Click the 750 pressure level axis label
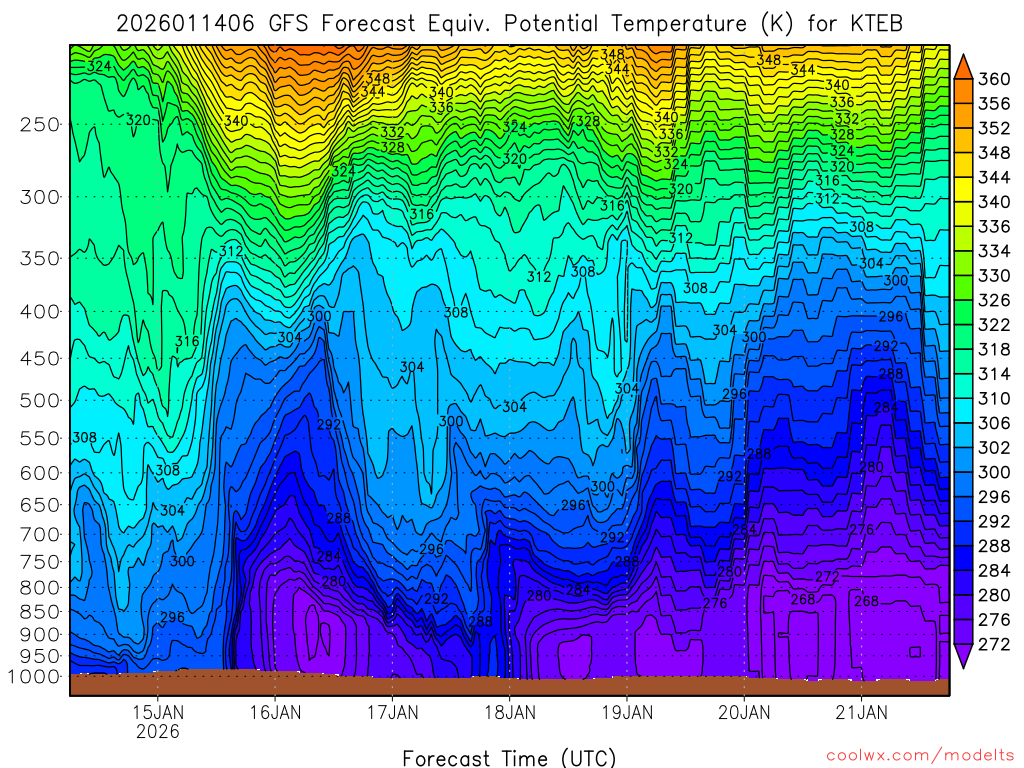The width and height of the screenshot is (1024, 768). (39, 562)
